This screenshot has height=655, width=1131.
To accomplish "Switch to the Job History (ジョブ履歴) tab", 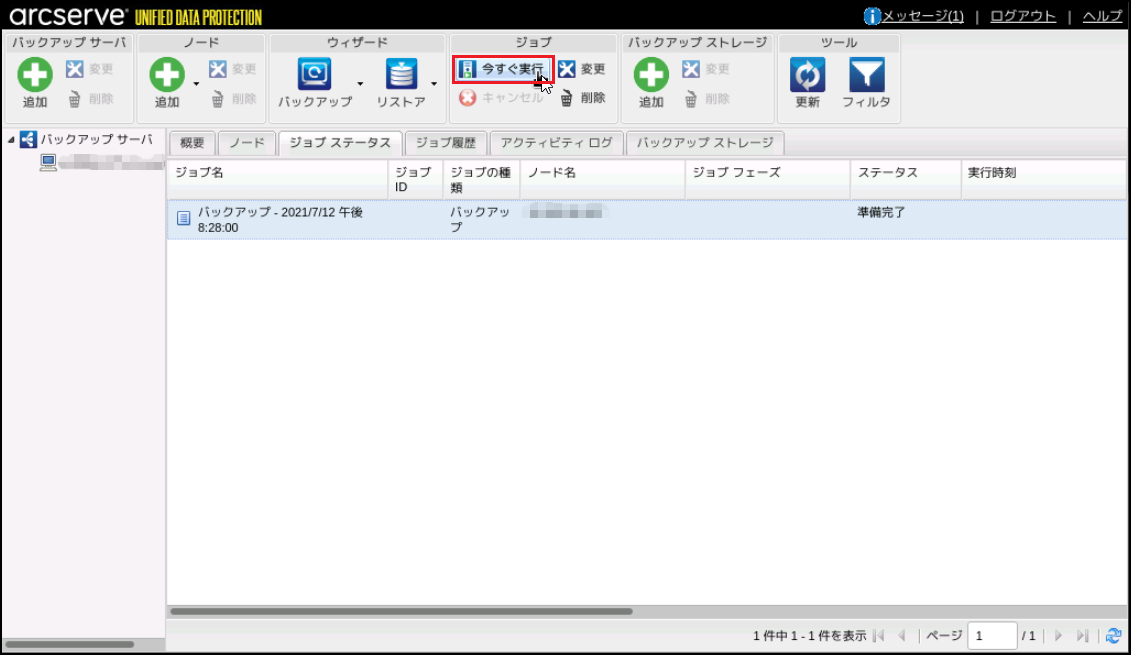I will click(446, 143).
